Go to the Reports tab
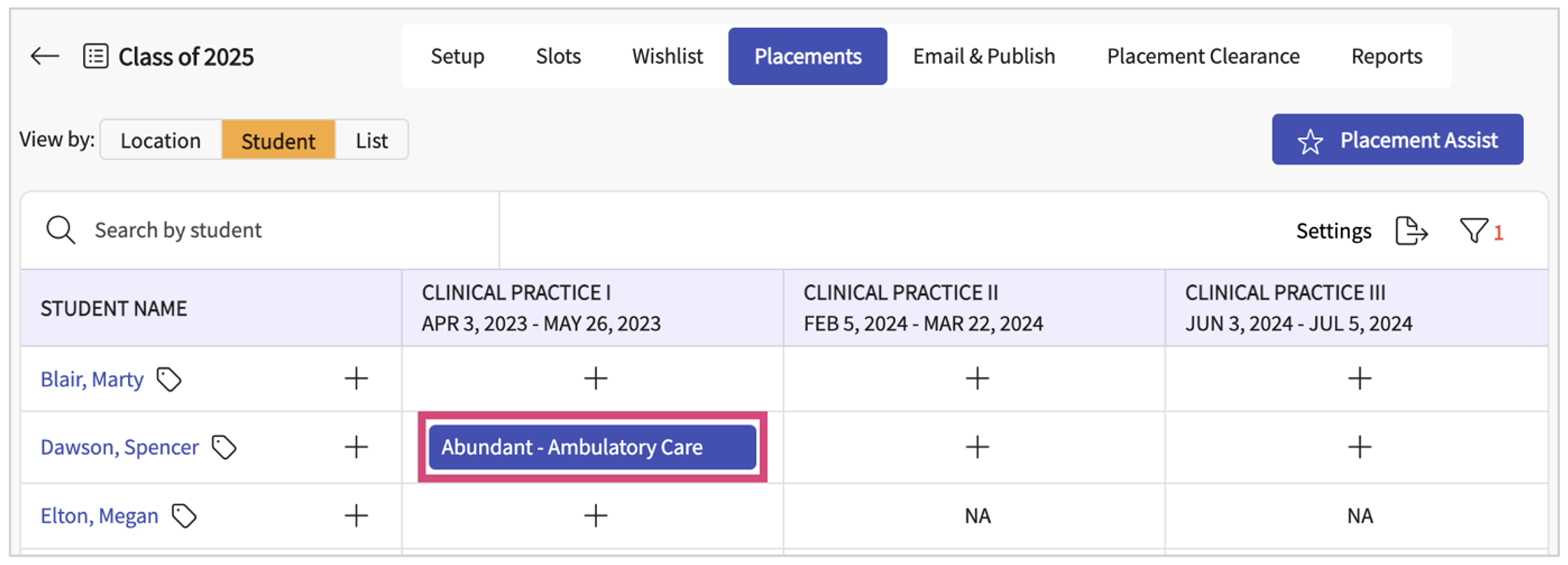The image size is (1568, 565). click(x=1386, y=56)
